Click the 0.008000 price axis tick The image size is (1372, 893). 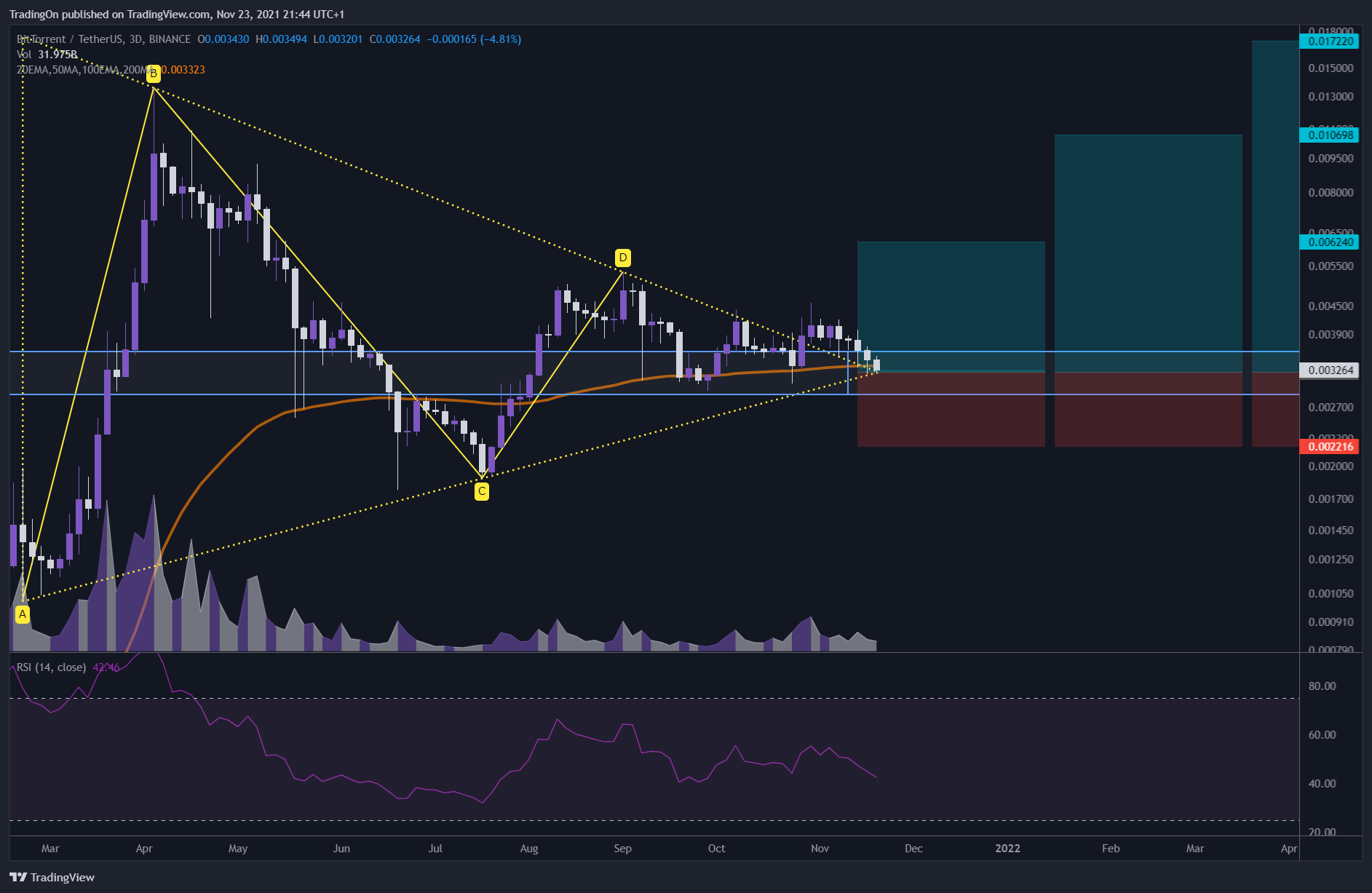point(1331,192)
